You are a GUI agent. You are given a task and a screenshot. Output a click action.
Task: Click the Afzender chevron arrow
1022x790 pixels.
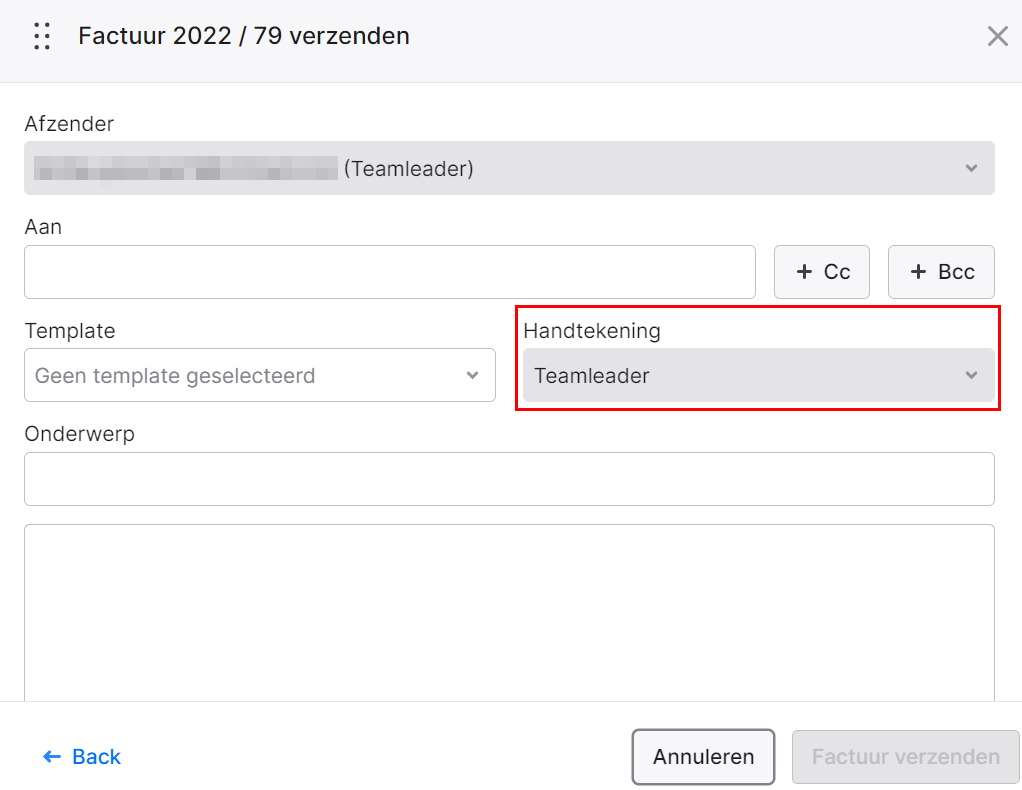pos(971,168)
